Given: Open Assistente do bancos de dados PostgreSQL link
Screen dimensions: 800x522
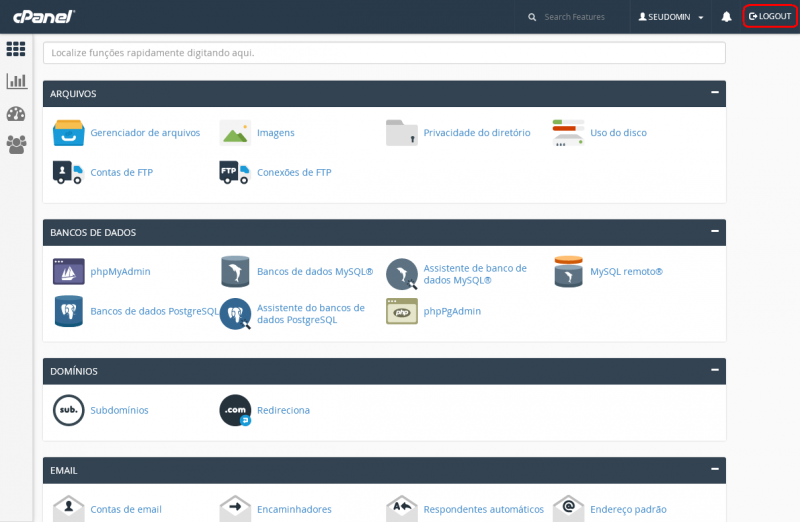Looking at the screenshot, I should [311, 314].
